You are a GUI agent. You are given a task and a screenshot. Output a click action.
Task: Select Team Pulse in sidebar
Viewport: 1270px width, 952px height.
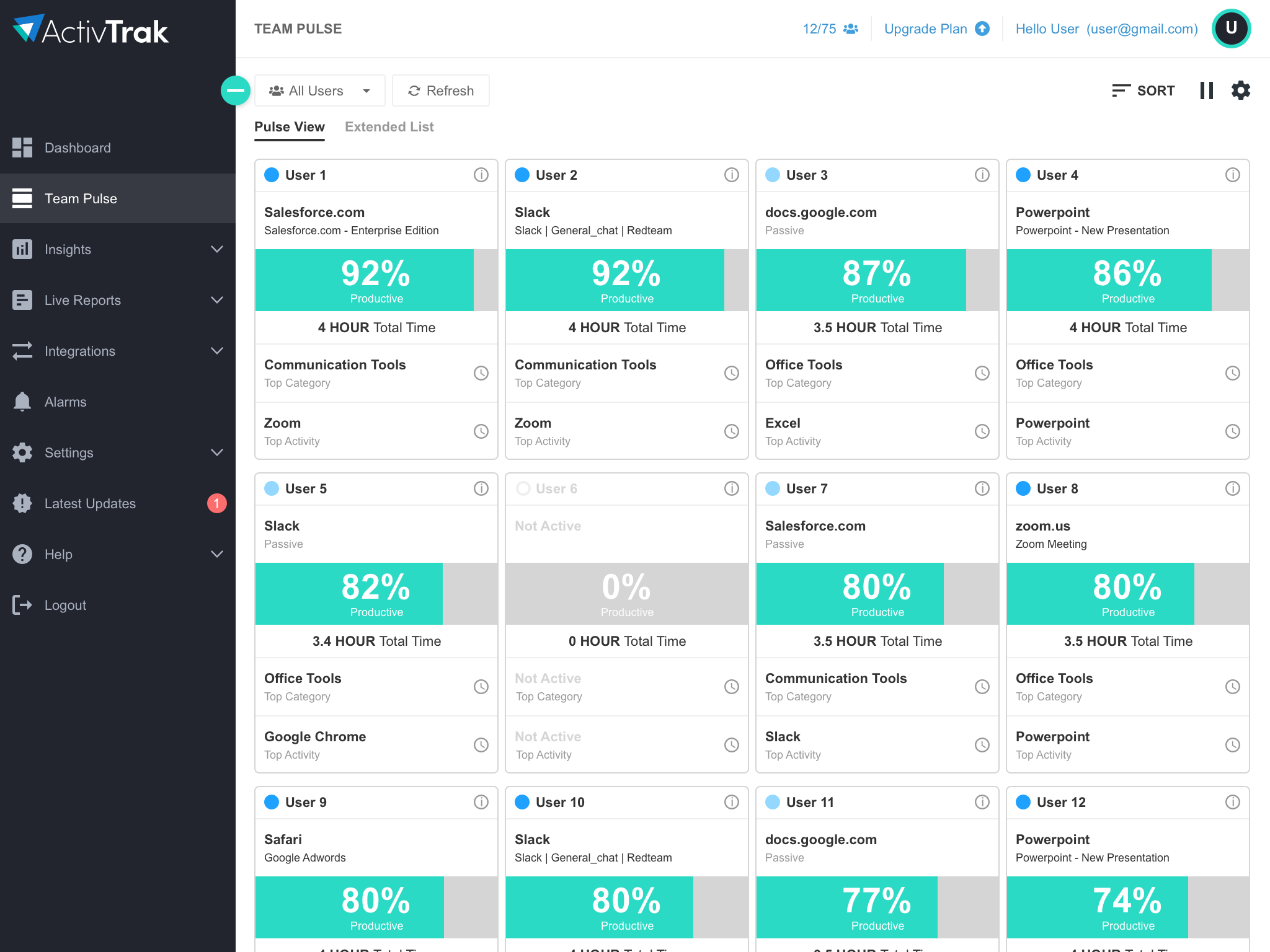pos(118,198)
